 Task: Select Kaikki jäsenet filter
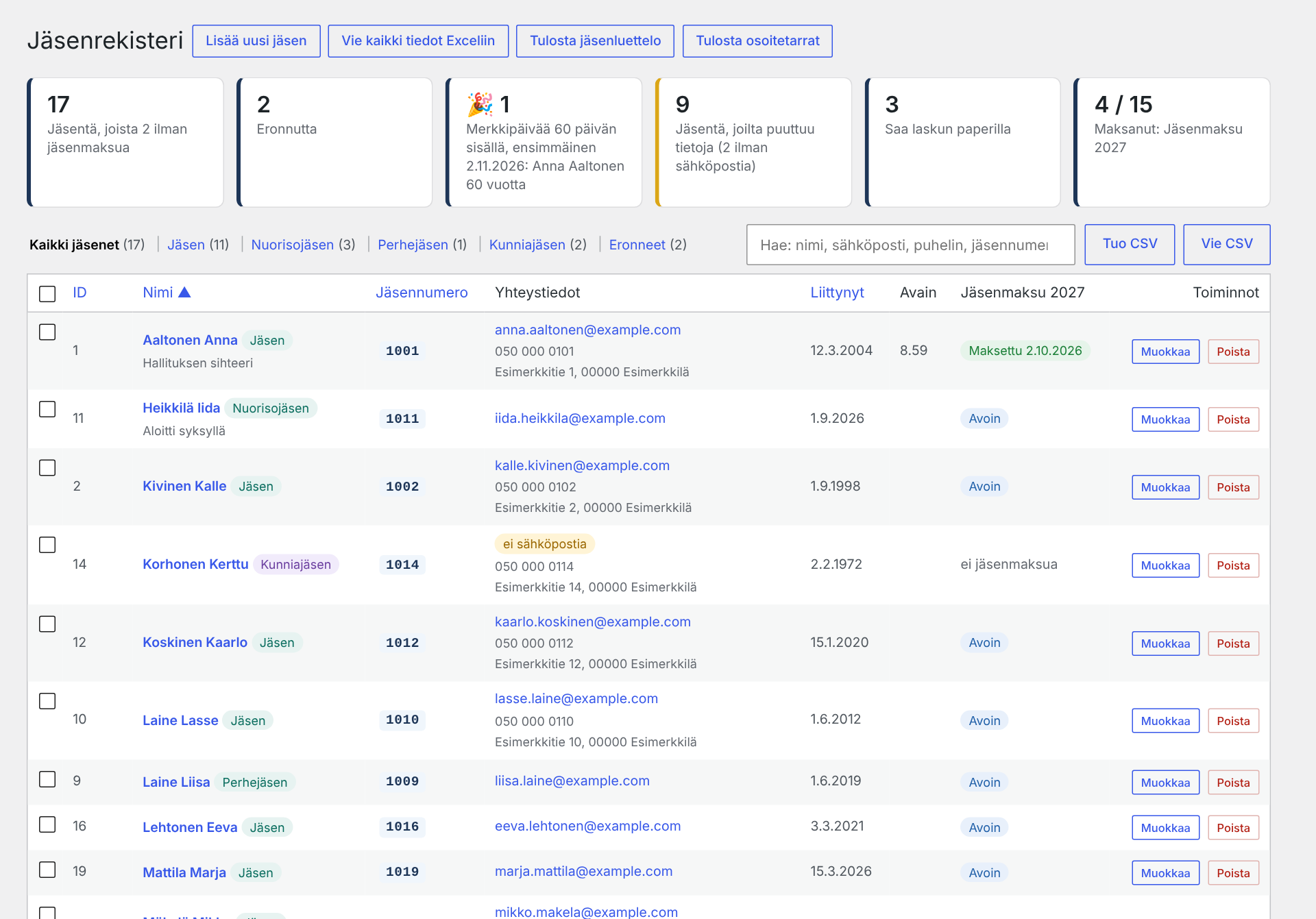(x=87, y=245)
